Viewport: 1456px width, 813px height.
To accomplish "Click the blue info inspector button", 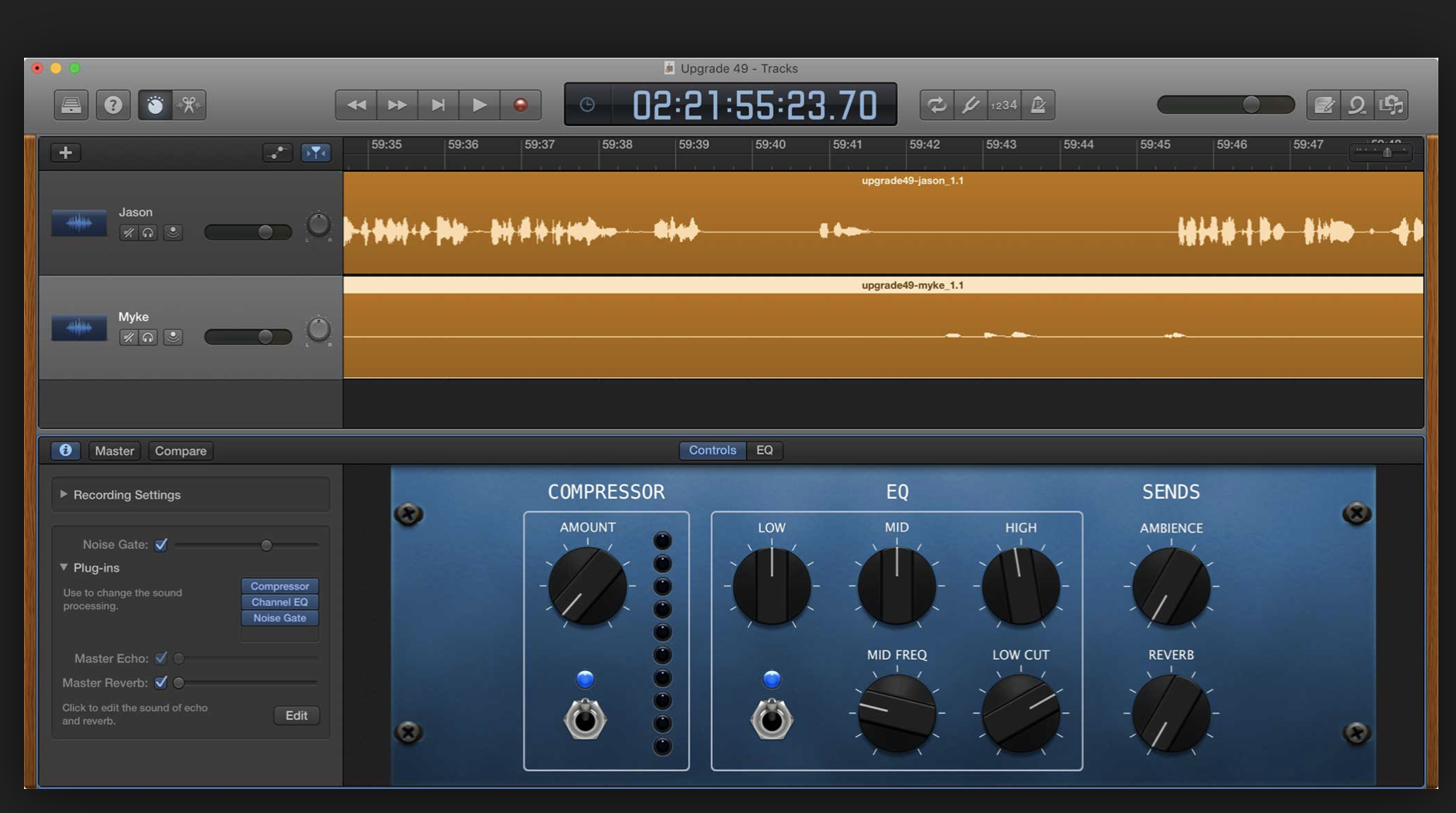I will click(66, 451).
